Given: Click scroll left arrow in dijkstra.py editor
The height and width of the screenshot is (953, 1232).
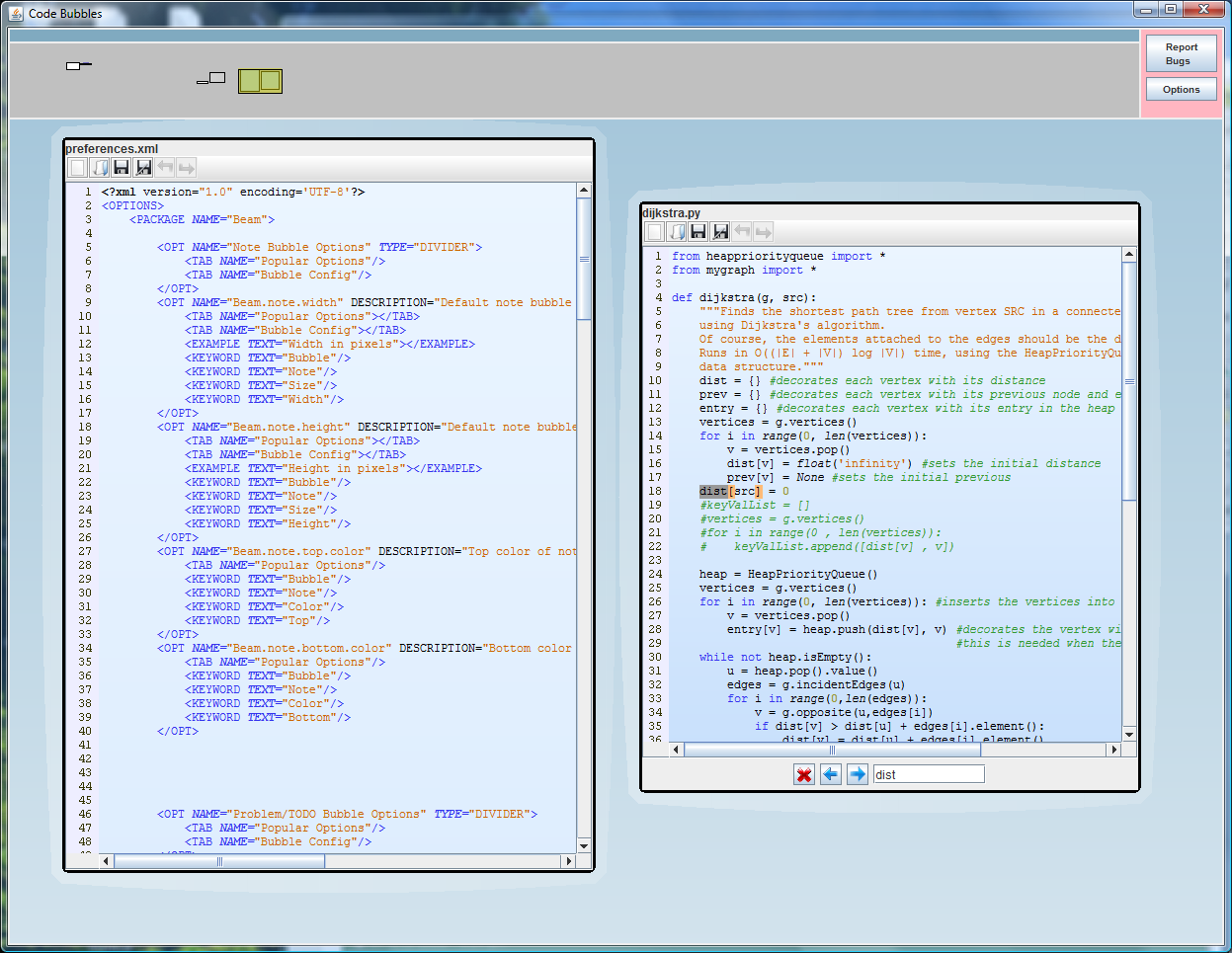Looking at the screenshot, I should 677,750.
